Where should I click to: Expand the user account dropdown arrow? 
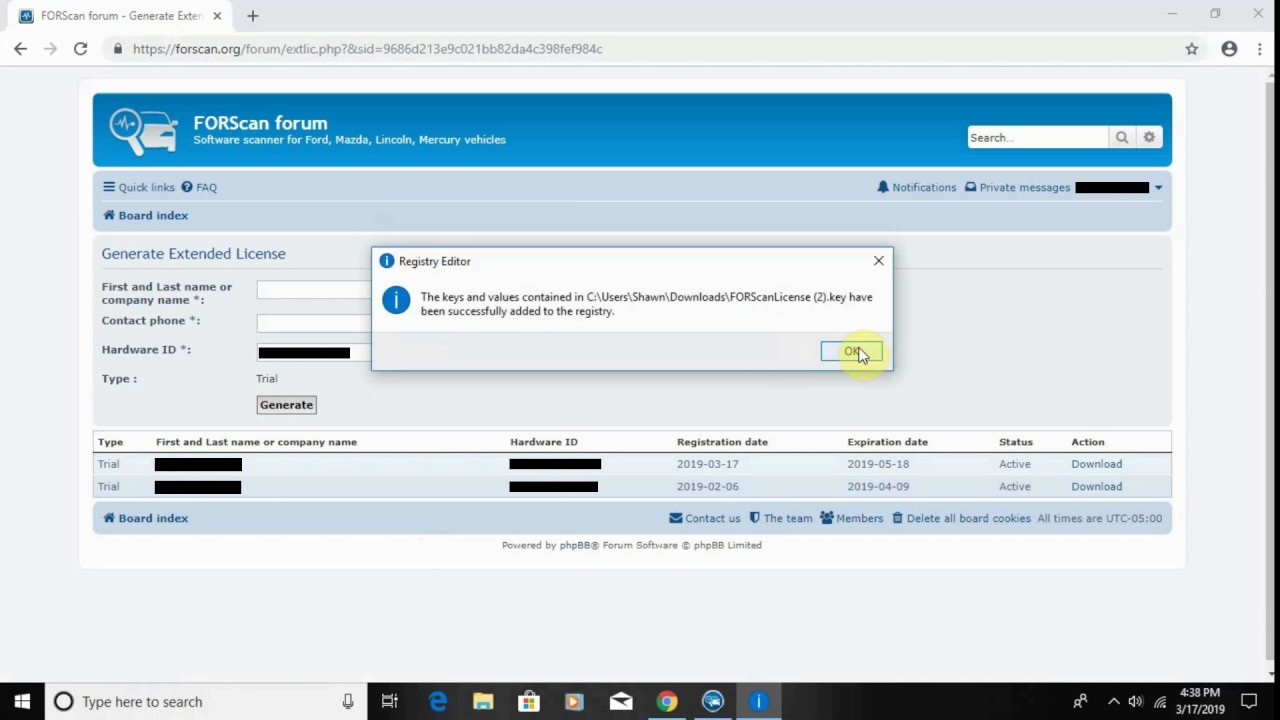click(1158, 188)
